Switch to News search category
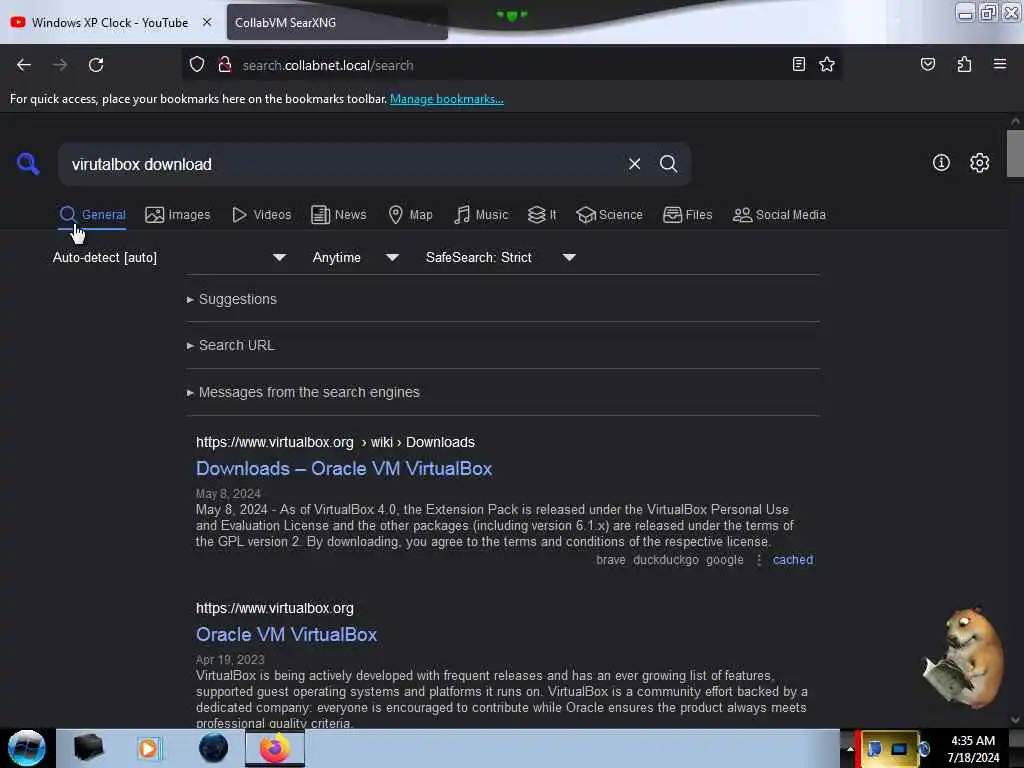The height and width of the screenshot is (768, 1024). click(x=338, y=215)
